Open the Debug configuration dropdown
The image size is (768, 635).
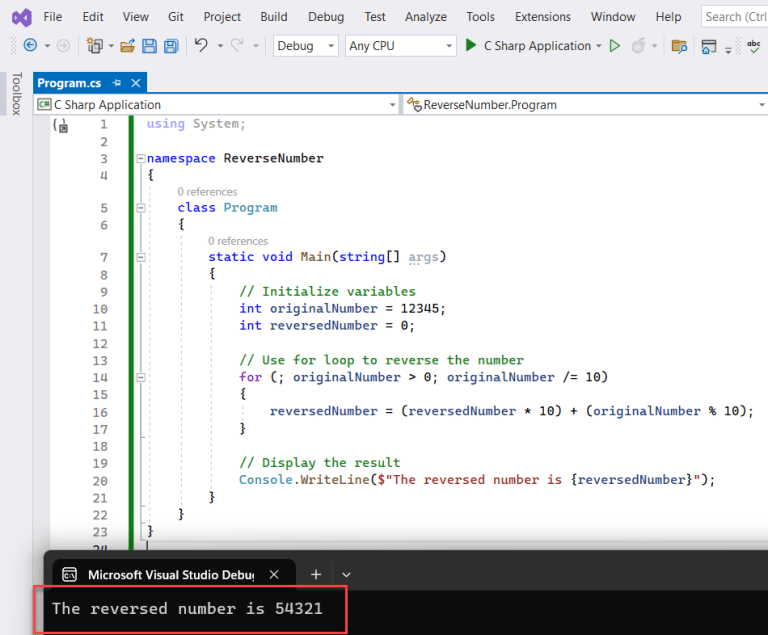[306, 46]
